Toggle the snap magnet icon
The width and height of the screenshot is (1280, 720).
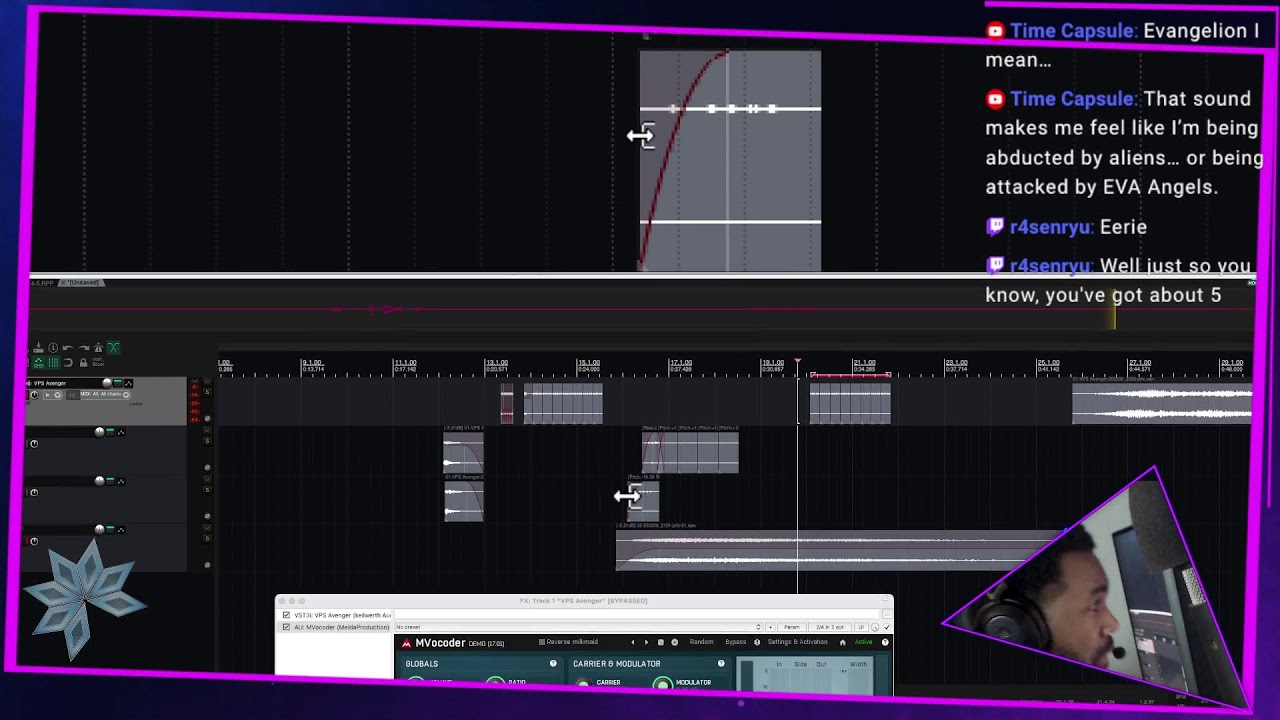click(68, 363)
